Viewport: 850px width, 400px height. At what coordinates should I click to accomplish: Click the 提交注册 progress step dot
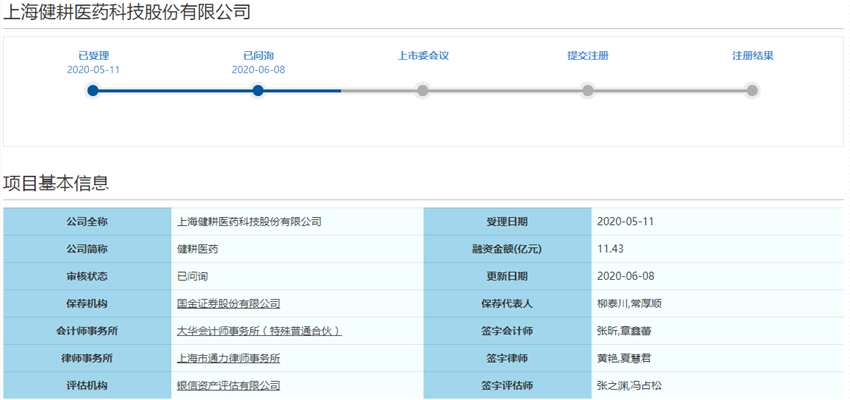click(588, 91)
